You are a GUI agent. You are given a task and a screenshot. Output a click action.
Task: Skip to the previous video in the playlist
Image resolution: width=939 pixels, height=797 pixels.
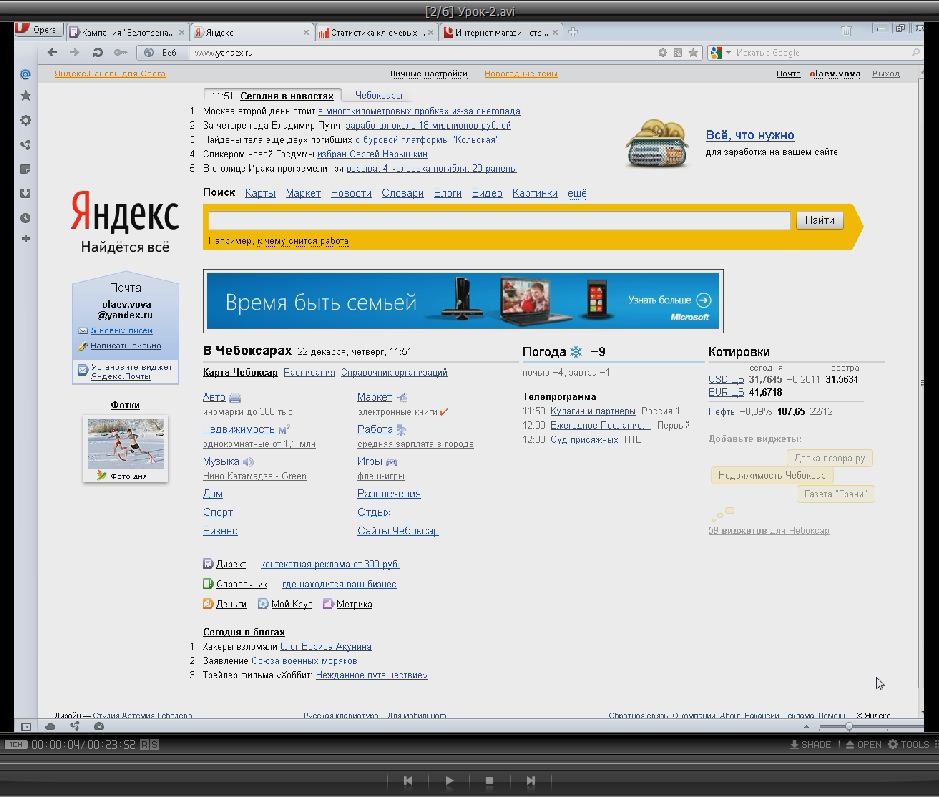click(x=408, y=780)
